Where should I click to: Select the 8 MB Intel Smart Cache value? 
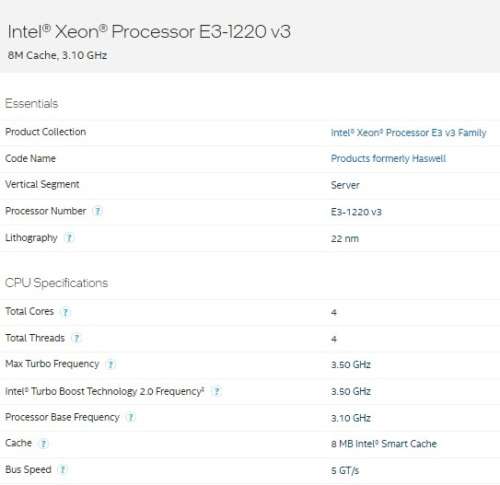384,444
